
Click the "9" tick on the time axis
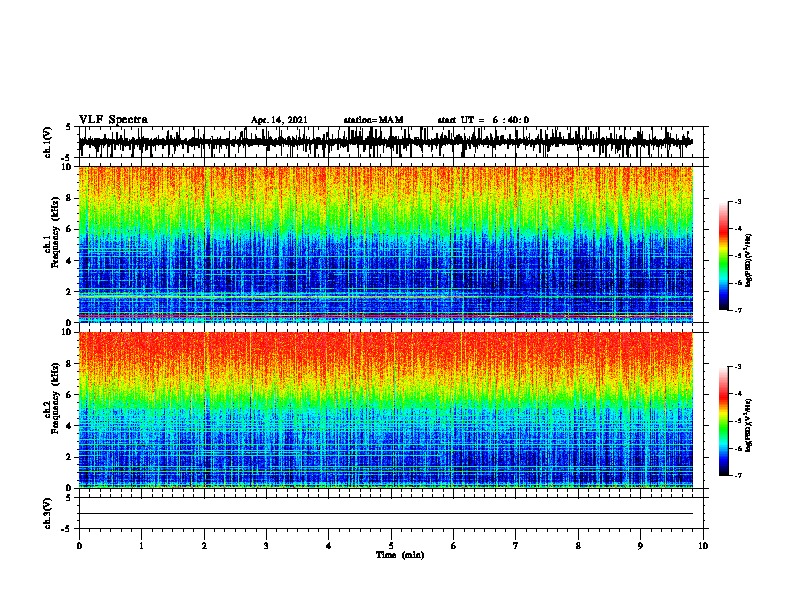coord(640,546)
